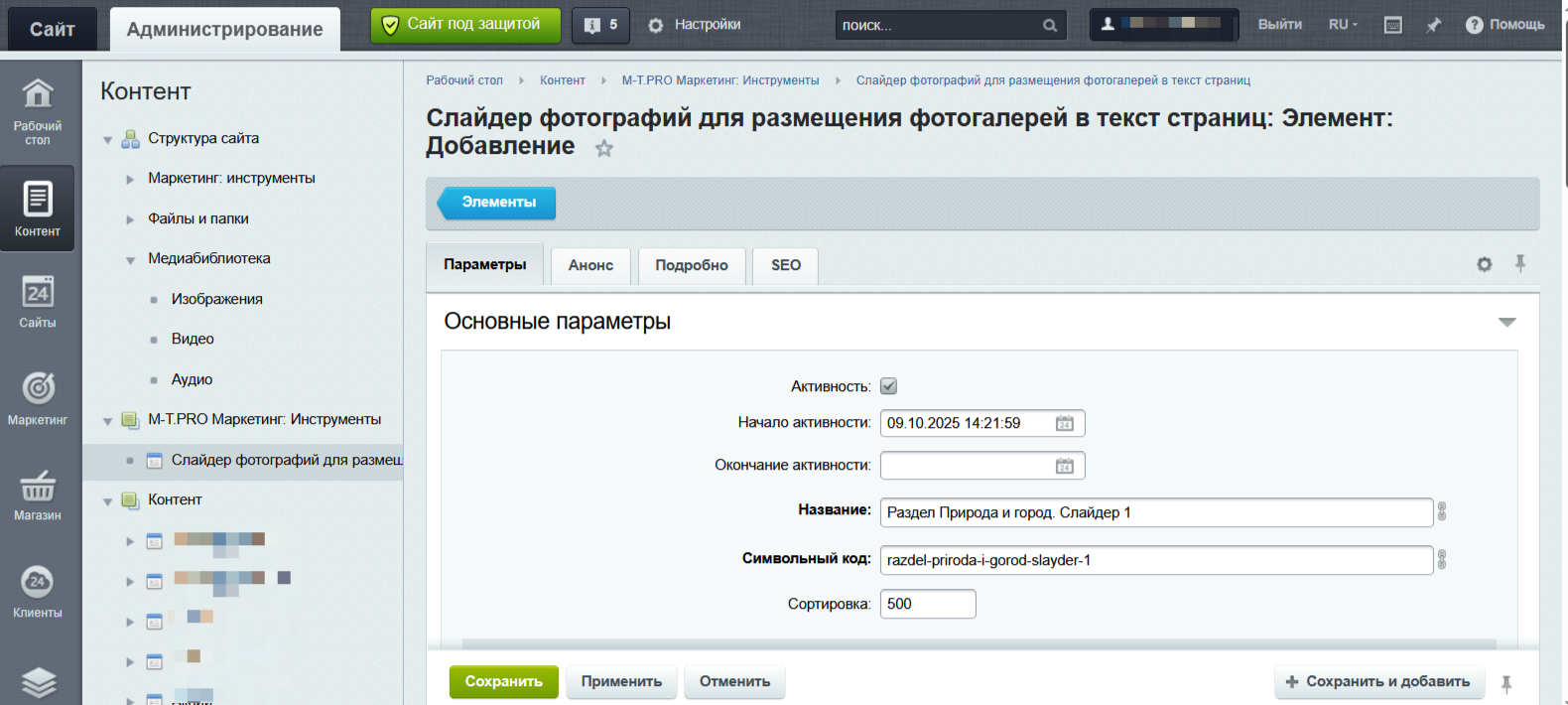Toggle the Активность checkbox

888,386
